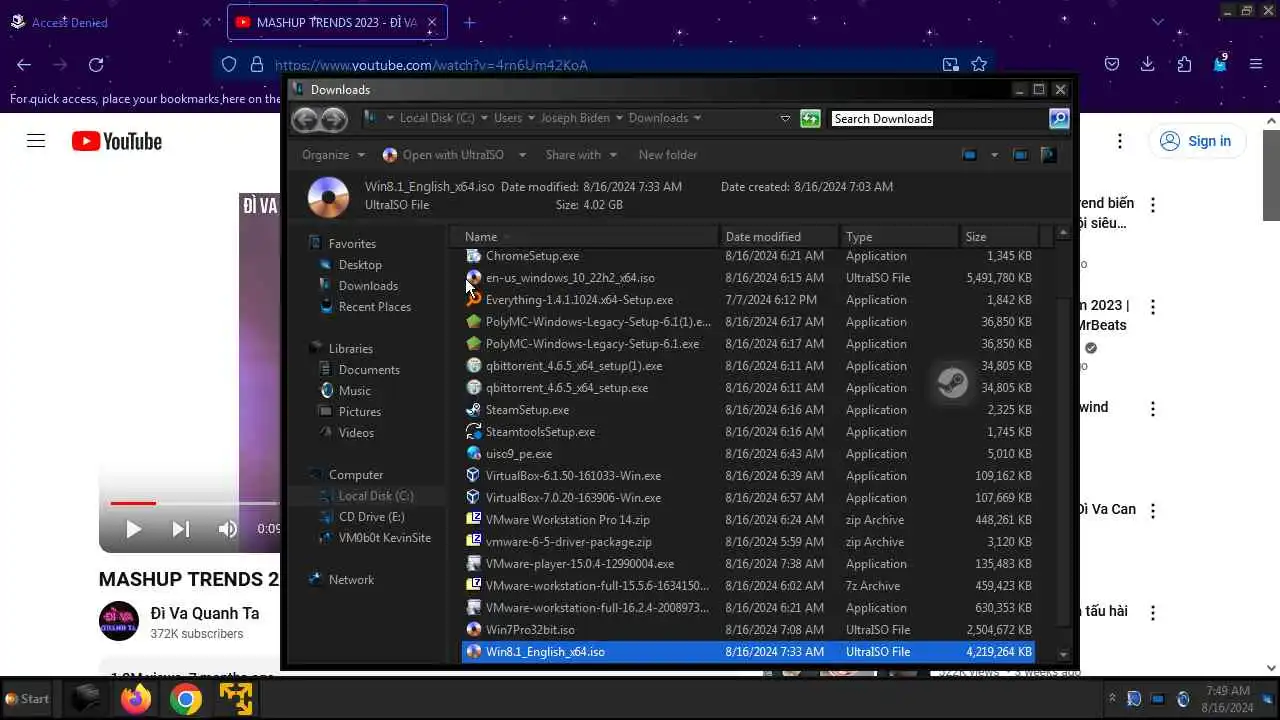
Task: Bookmark this page with the star icon
Action: (979, 65)
